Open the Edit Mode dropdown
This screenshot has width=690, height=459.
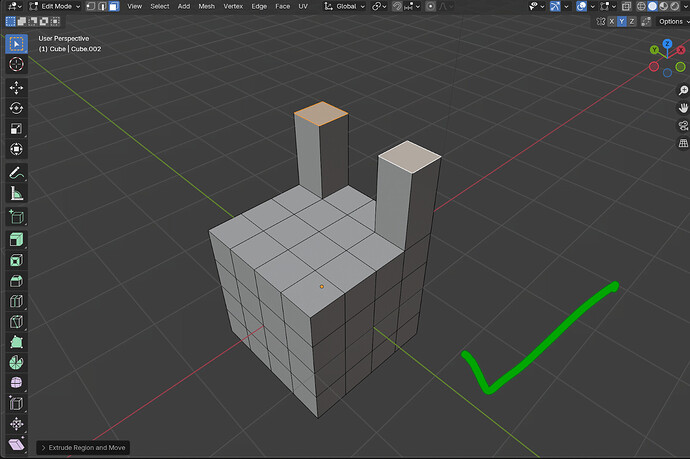(55, 6)
